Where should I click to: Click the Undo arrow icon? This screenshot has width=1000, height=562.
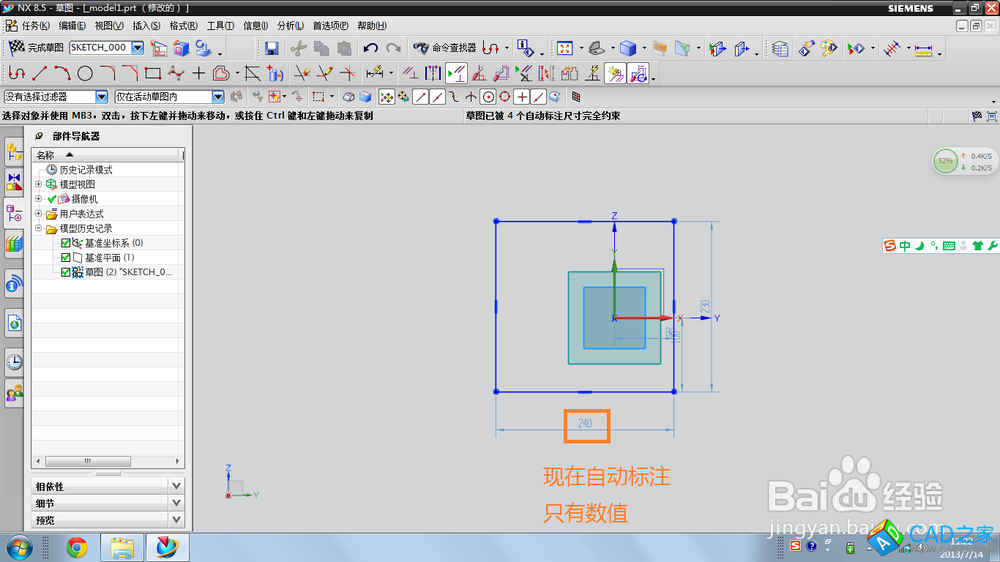[371, 48]
